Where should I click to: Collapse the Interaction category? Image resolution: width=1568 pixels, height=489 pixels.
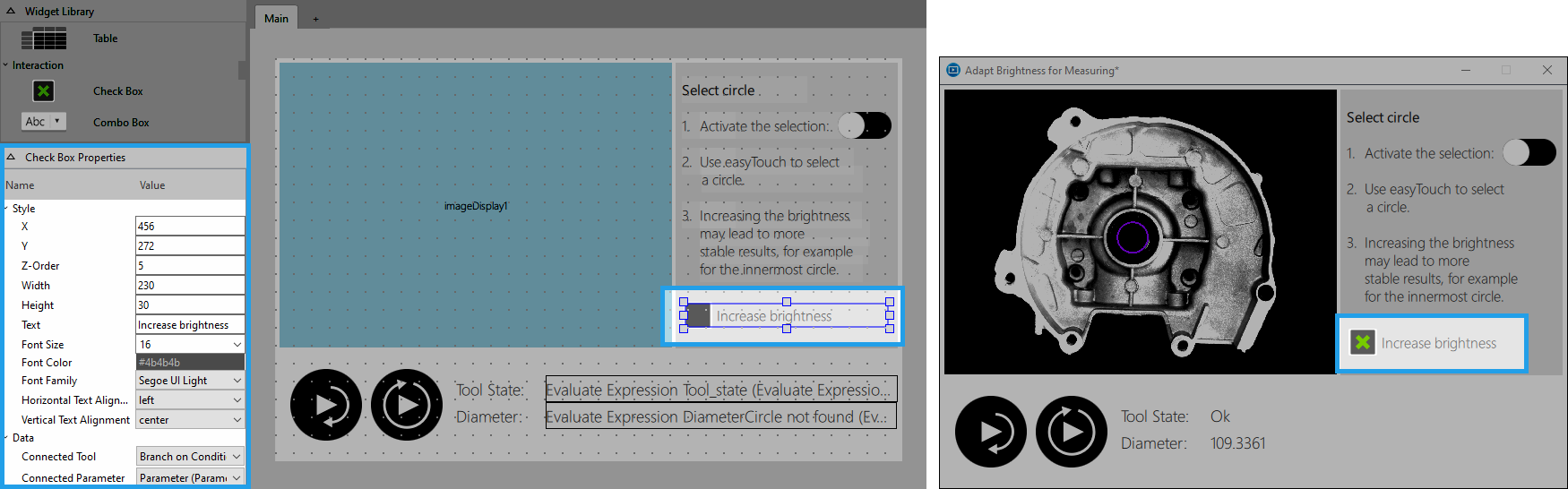click(x=5, y=64)
